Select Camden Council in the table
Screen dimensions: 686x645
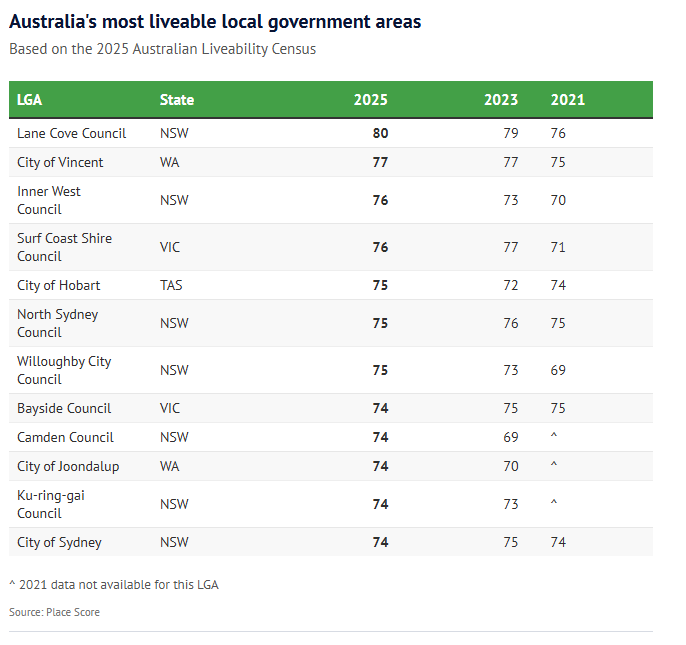point(65,437)
